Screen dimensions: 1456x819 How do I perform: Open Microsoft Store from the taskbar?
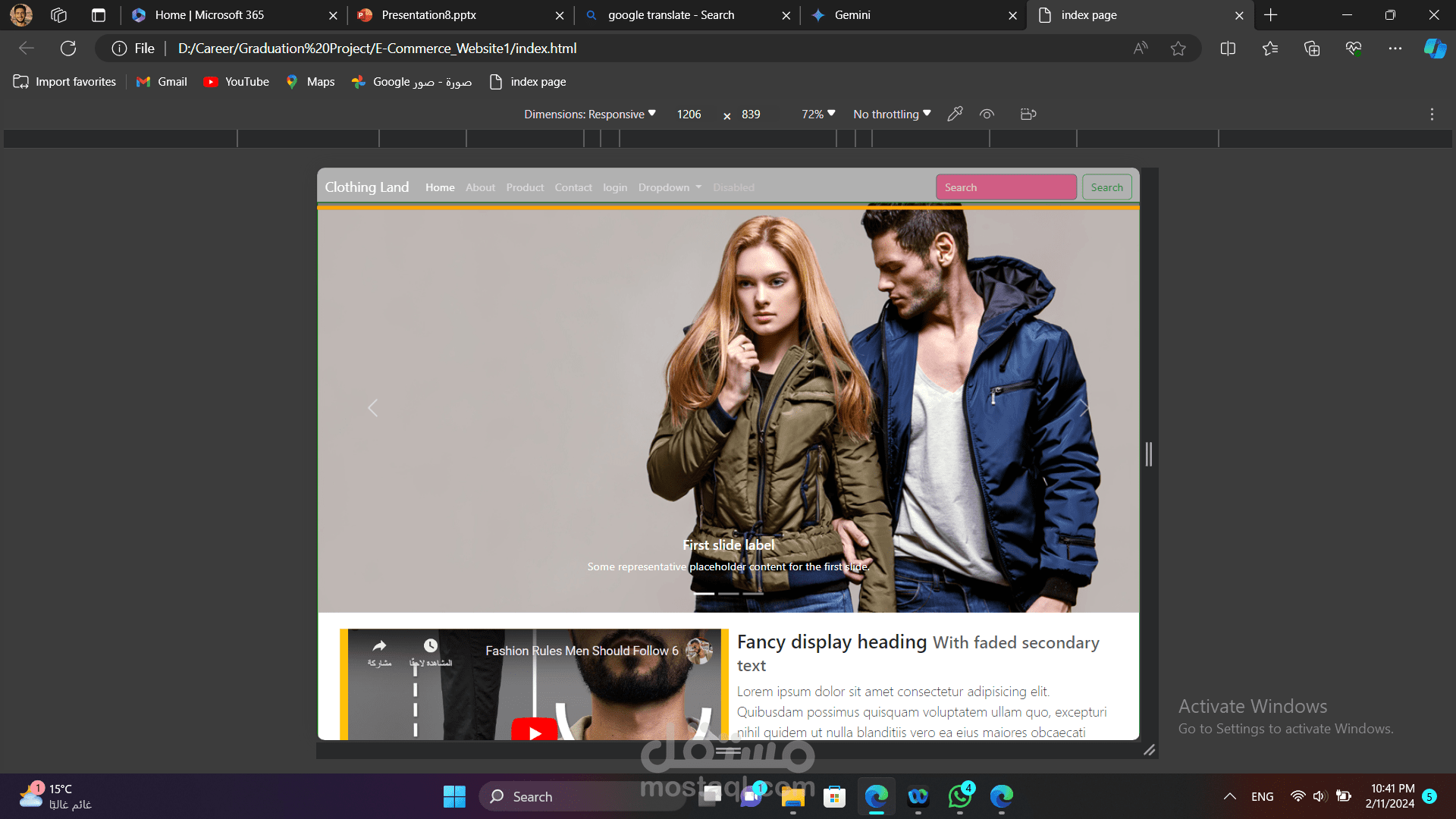[834, 797]
